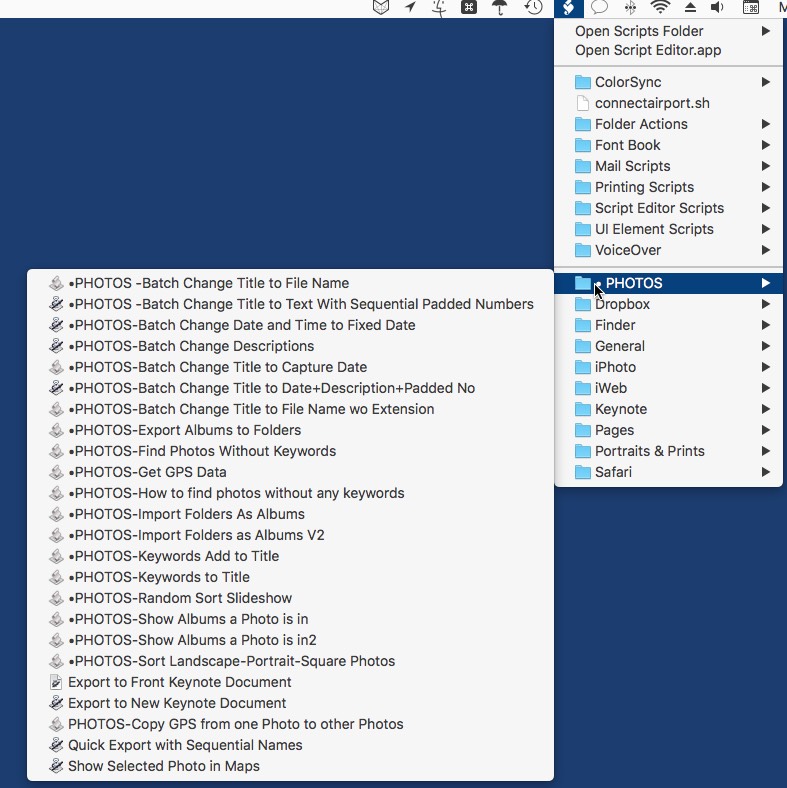Click the Wi-Fi status icon
The height and width of the screenshot is (788, 787).
[660, 7]
